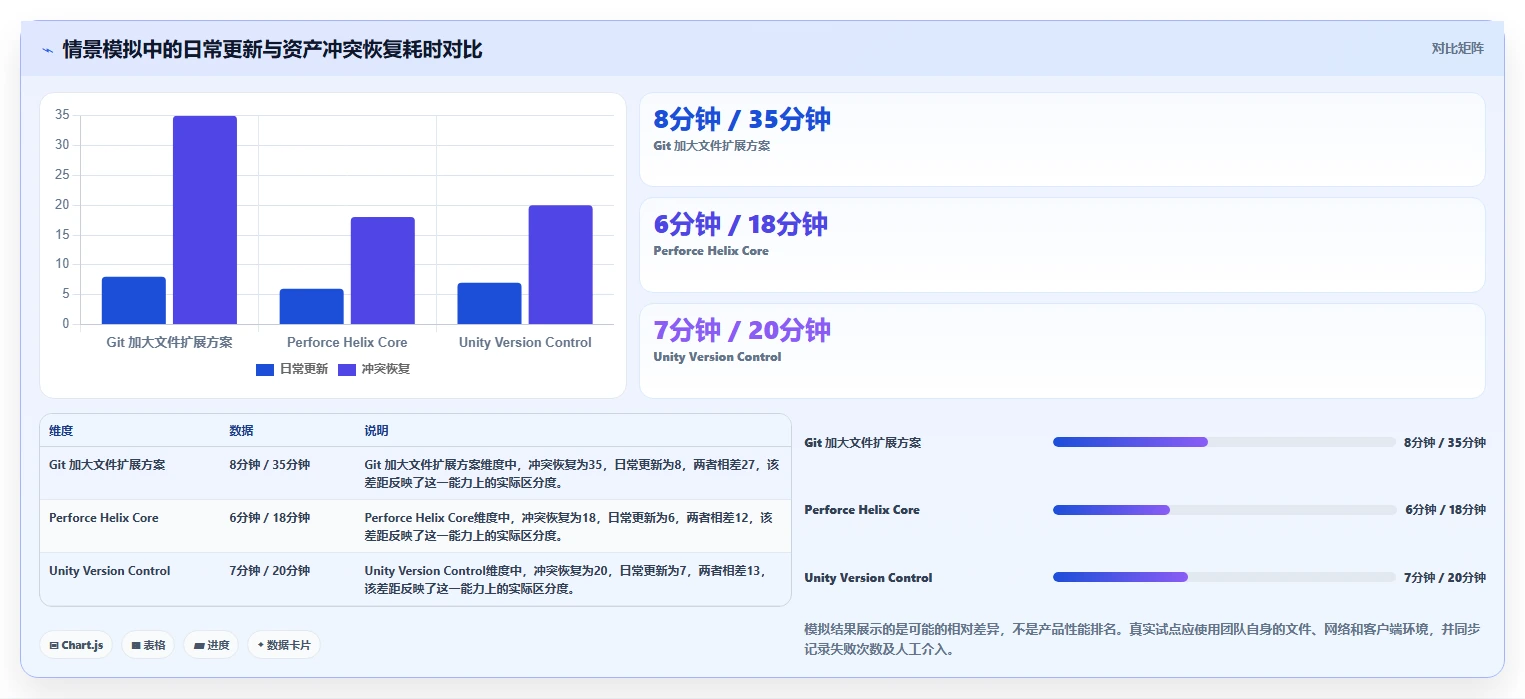Click the purple 冲突恢复 legend swatch
The height and width of the screenshot is (699, 1525).
tap(347, 370)
